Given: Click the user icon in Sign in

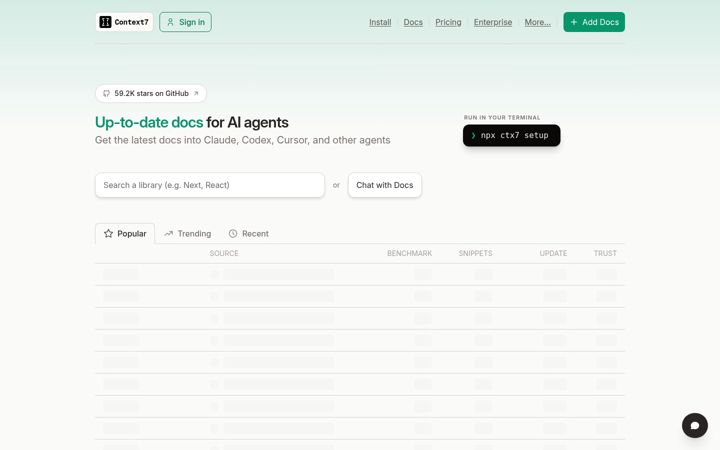Looking at the screenshot, I should click(x=170, y=22).
